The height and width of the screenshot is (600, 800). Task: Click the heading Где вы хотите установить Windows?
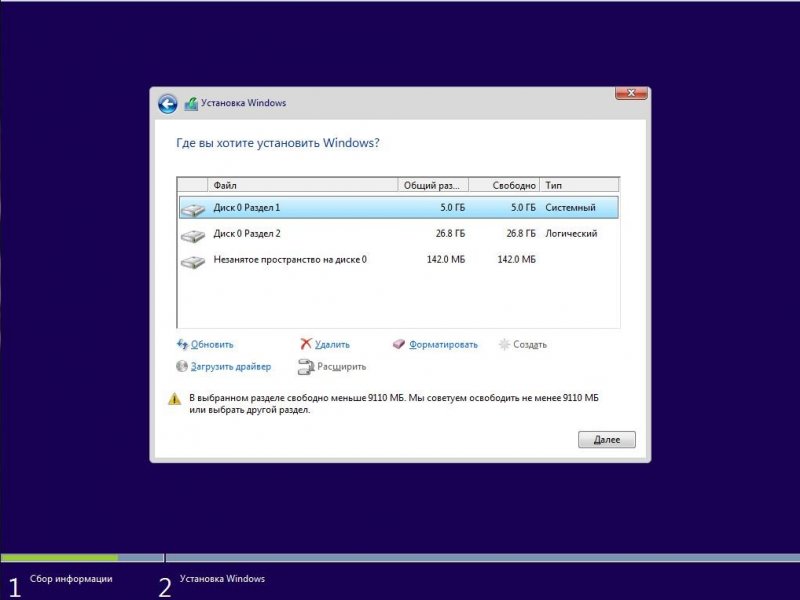[278, 143]
